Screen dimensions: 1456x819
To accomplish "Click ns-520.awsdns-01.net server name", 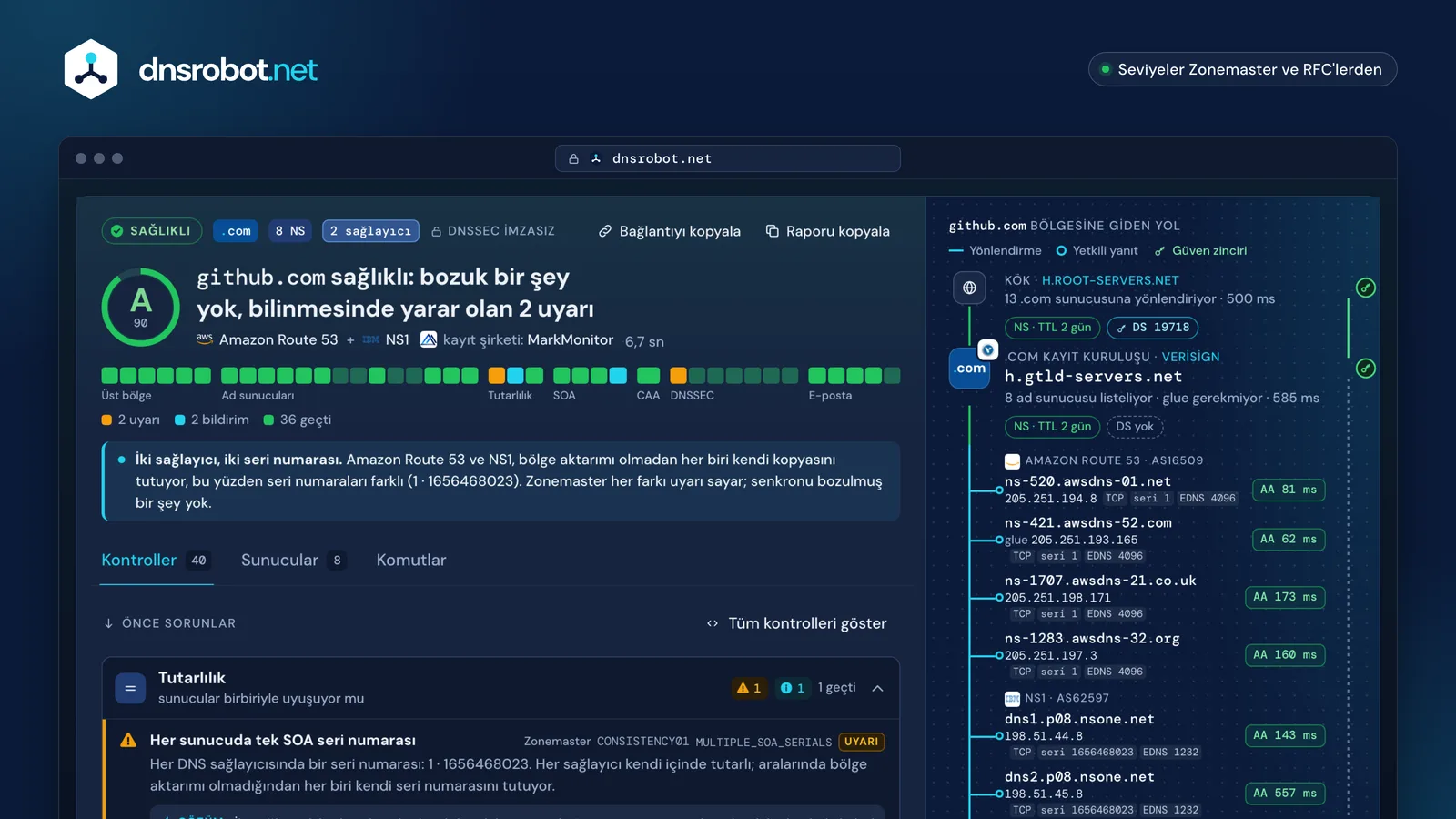I will coord(1087,481).
